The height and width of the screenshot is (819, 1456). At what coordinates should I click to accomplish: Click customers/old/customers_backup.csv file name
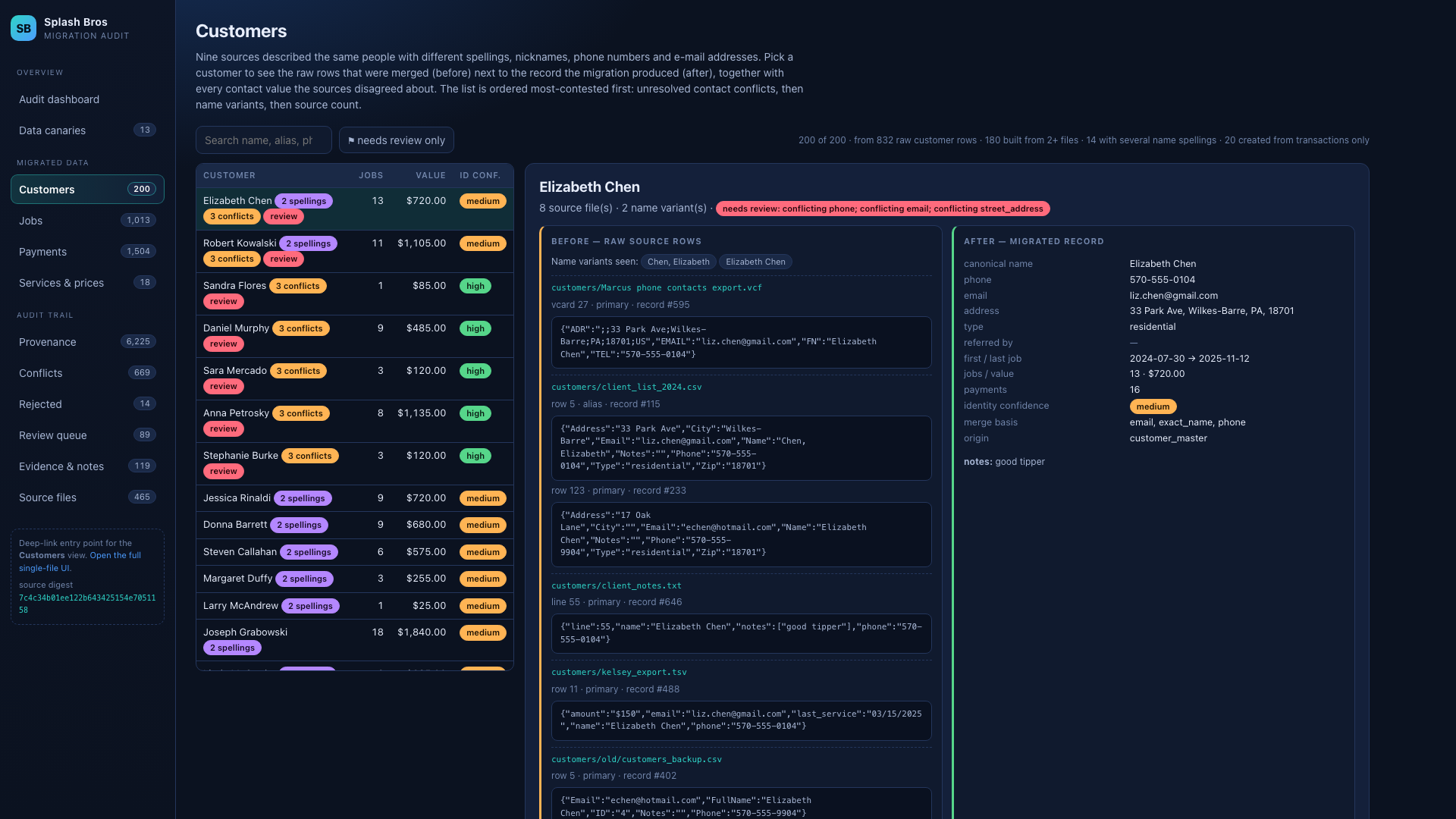click(636, 760)
